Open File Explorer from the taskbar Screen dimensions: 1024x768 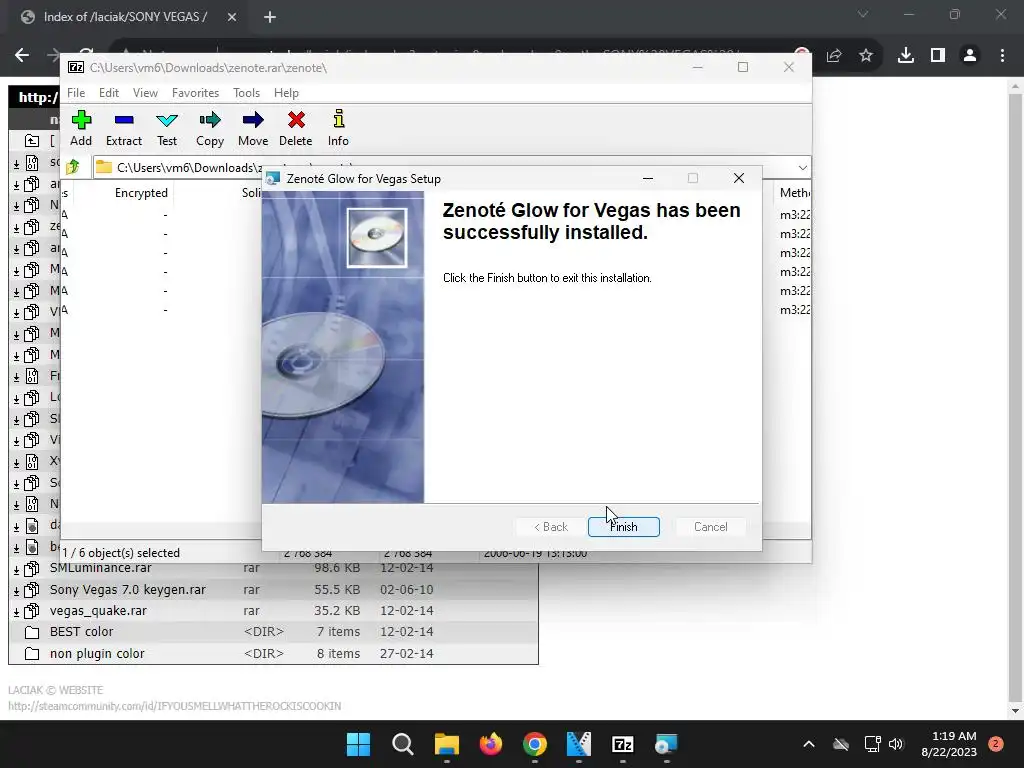coord(447,744)
